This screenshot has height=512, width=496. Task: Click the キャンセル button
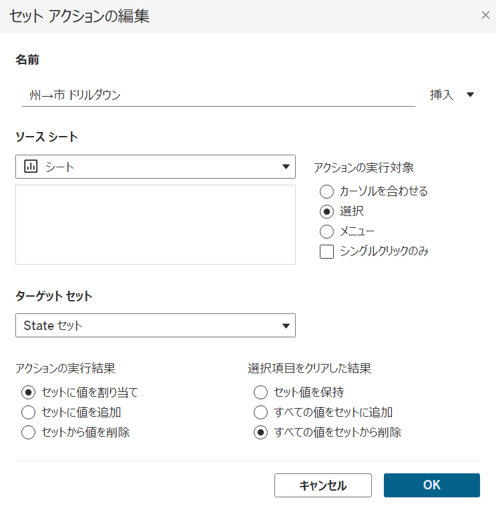tap(323, 485)
